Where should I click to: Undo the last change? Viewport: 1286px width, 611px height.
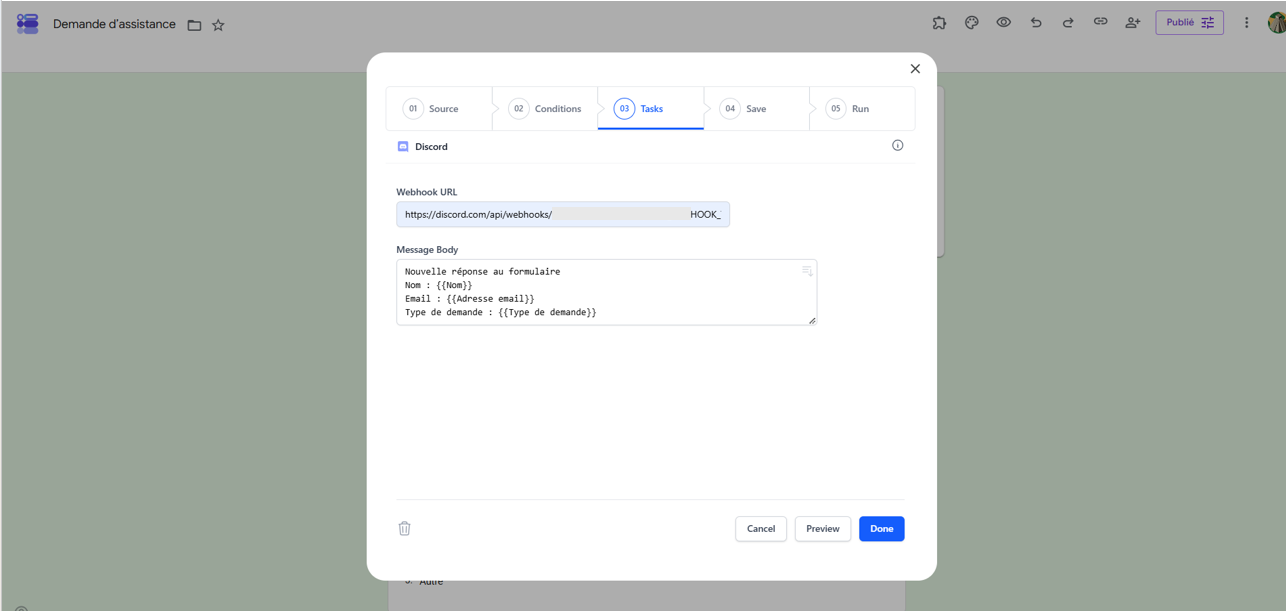coord(1036,22)
